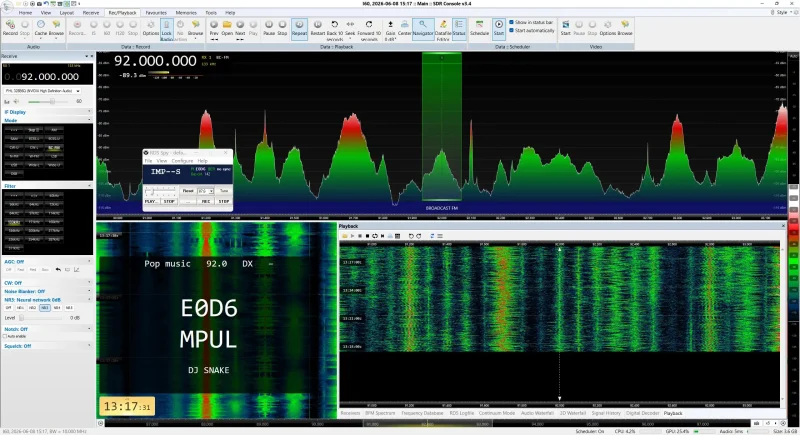Open the Datafile Editor icon
800x435 pixels.
tap(443, 30)
